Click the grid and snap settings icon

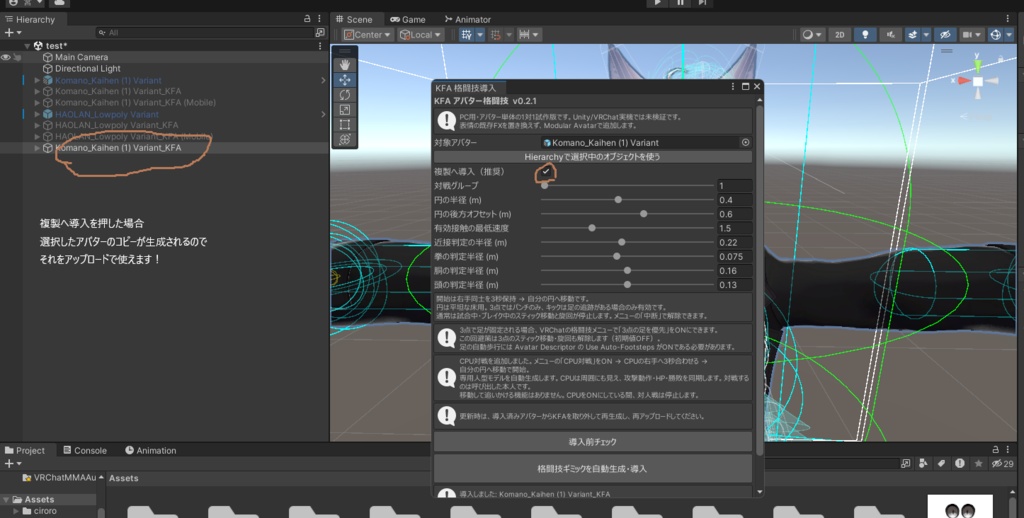[524, 35]
